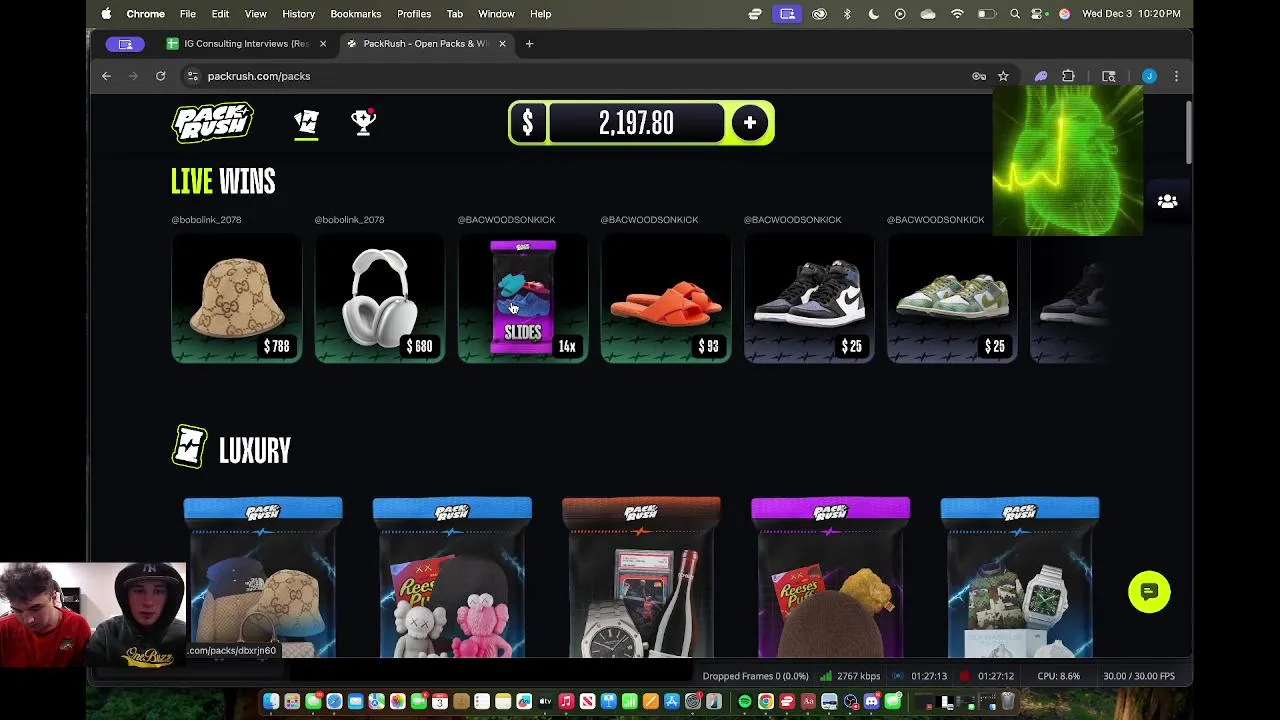The height and width of the screenshot is (720, 1280).
Task: Open the Profiles menu
Action: (413, 14)
